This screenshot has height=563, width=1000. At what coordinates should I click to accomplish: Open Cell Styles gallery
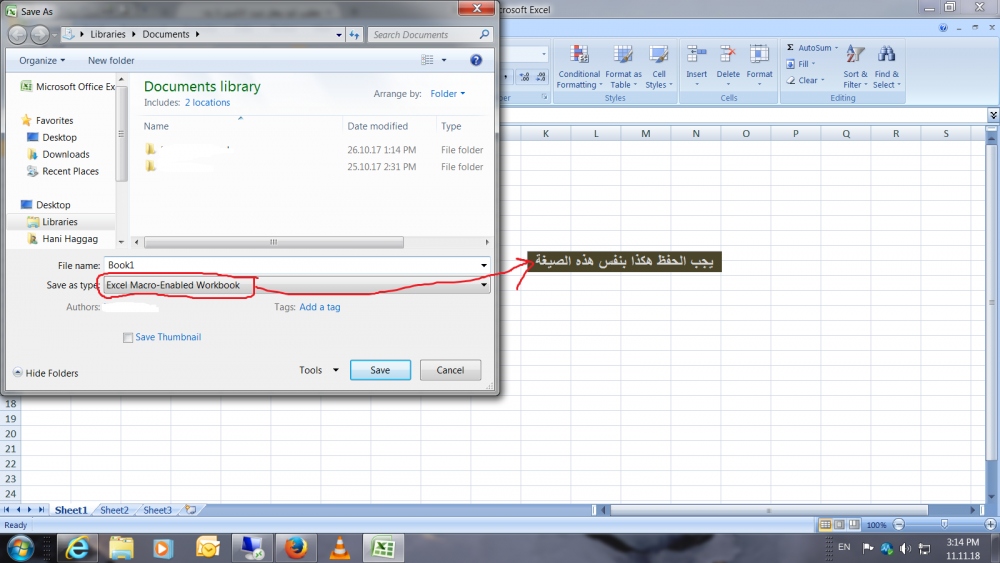click(x=659, y=67)
